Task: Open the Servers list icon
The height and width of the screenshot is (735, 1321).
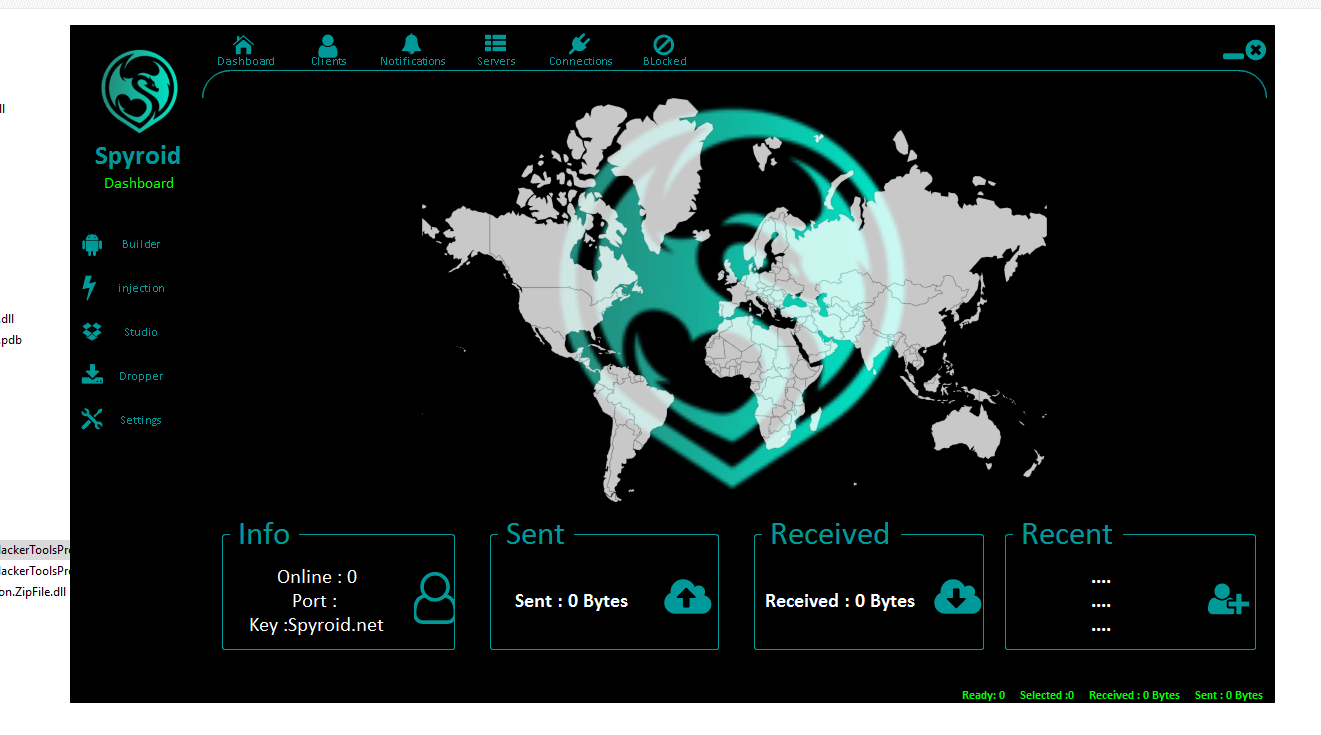Action: (495, 44)
